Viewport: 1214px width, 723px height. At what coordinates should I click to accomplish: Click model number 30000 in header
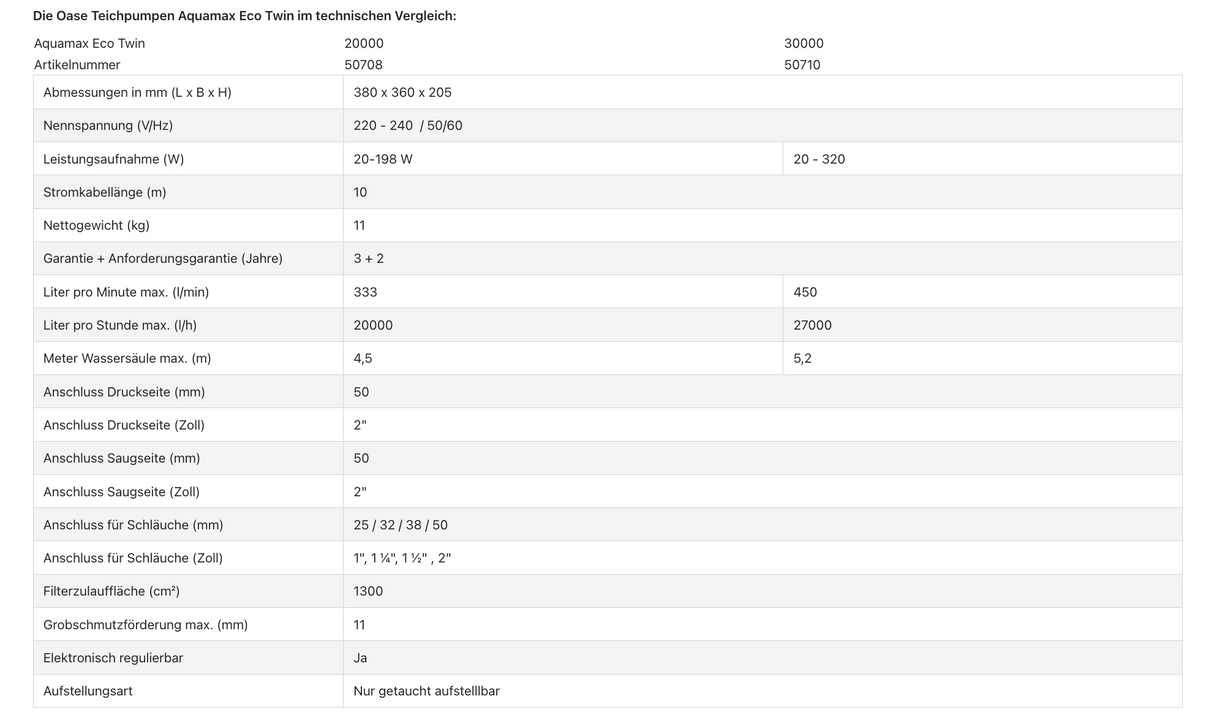(x=804, y=43)
